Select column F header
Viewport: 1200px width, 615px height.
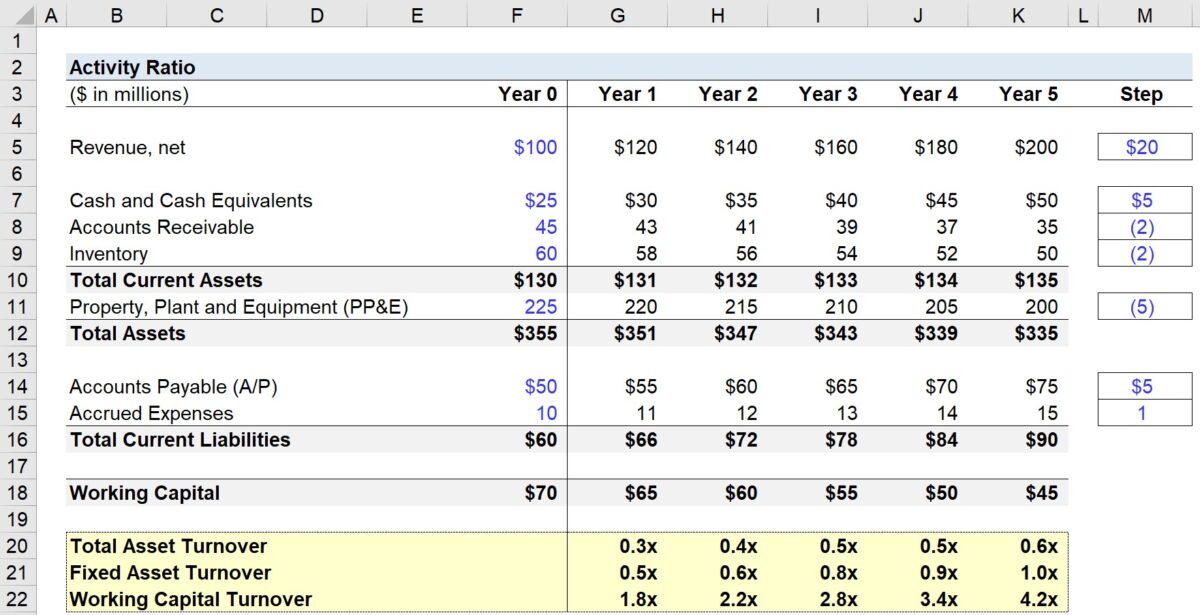(x=516, y=15)
